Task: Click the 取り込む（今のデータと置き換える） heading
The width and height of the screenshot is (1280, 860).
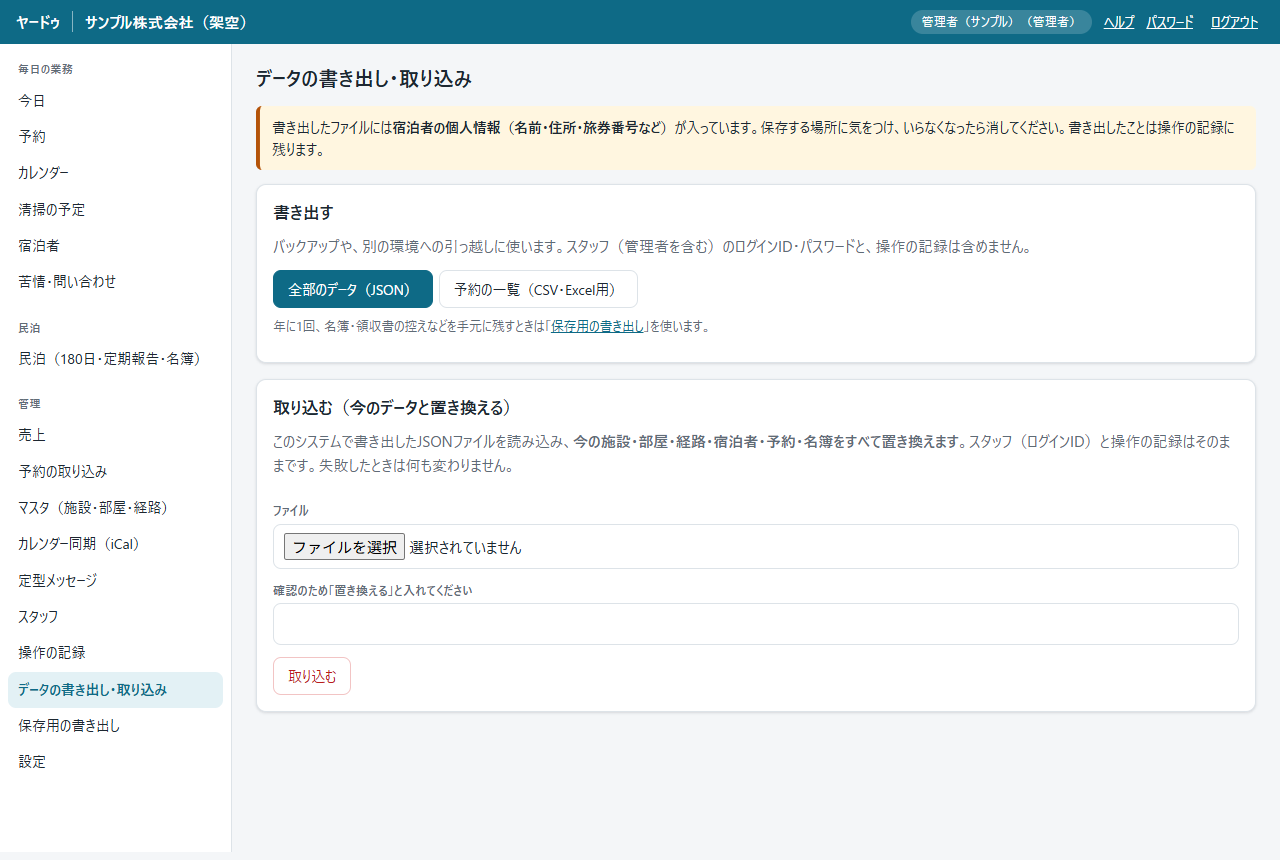Action: point(393,407)
